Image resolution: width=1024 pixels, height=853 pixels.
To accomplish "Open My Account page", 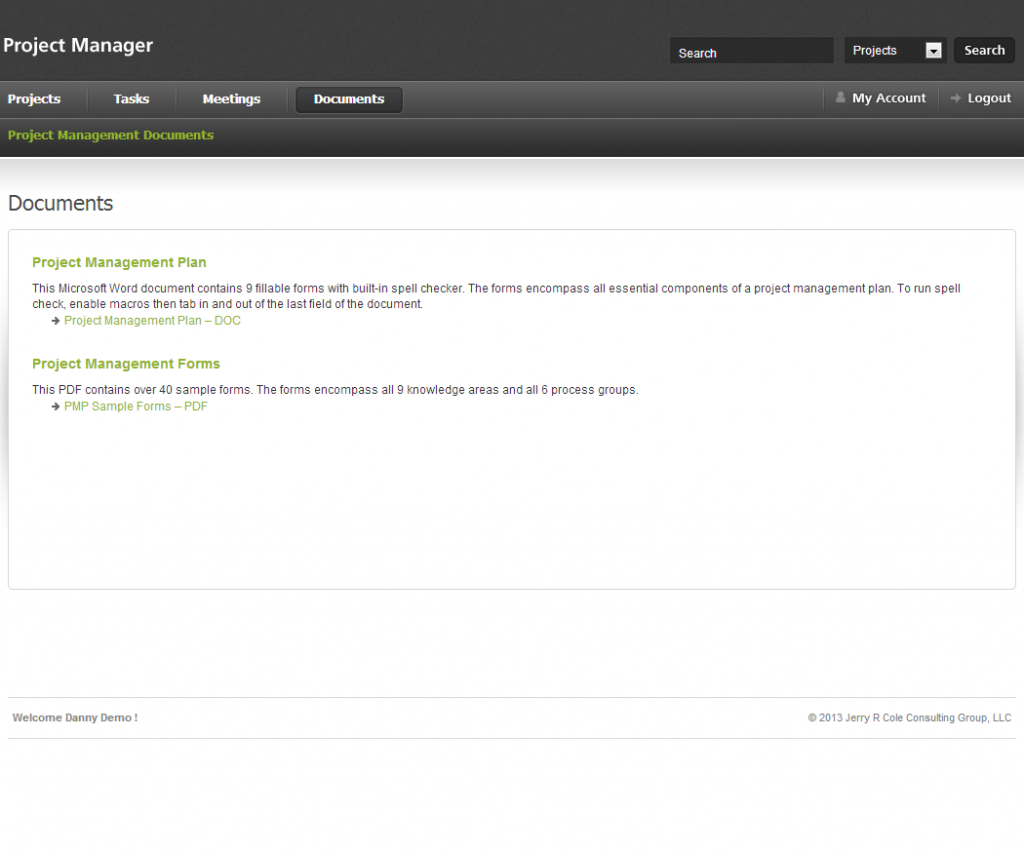I will (x=888, y=98).
